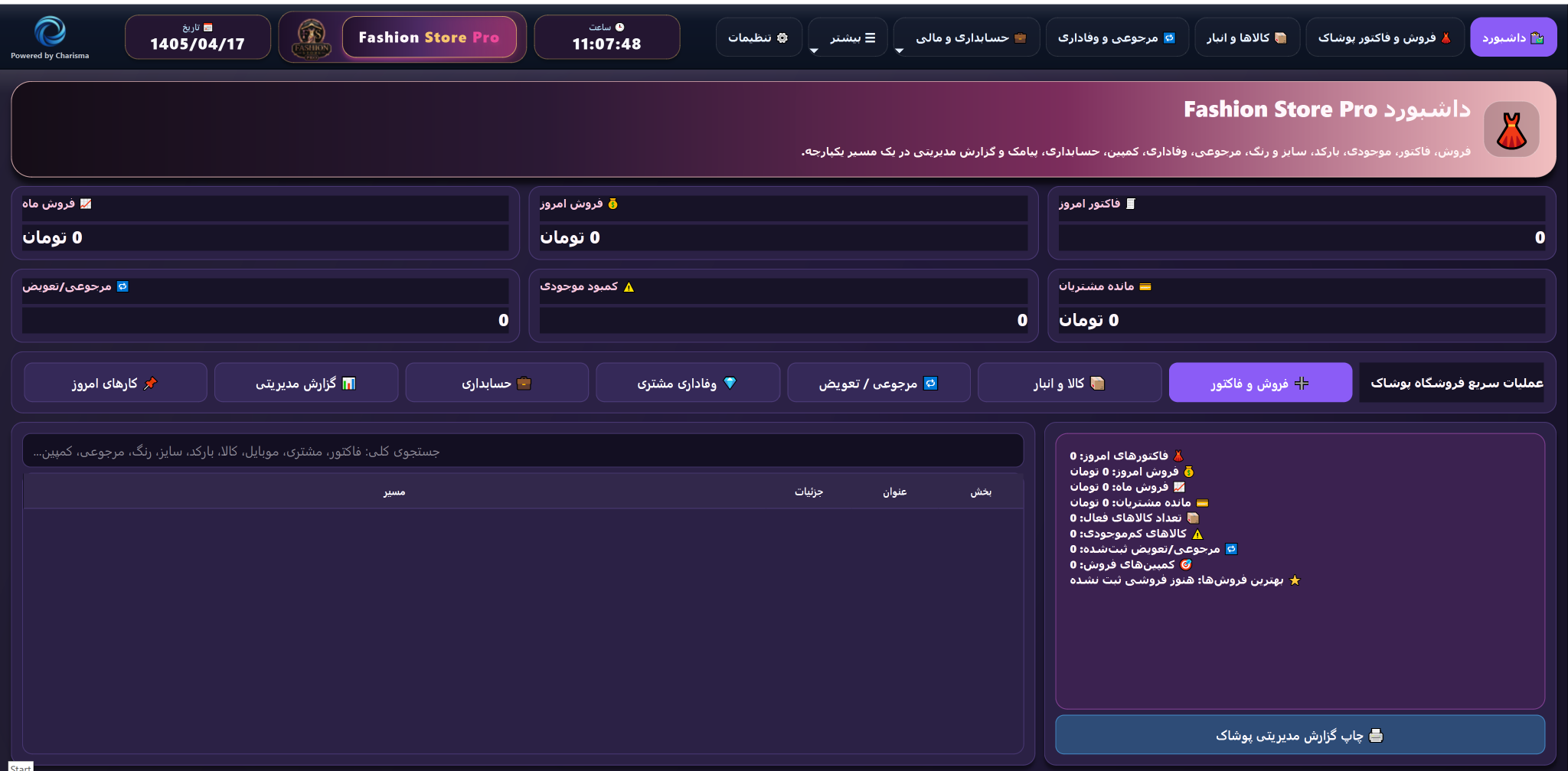This screenshot has width=1568, height=771.
Task: Select the حسابداری quick action
Action: tap(497, 383)
